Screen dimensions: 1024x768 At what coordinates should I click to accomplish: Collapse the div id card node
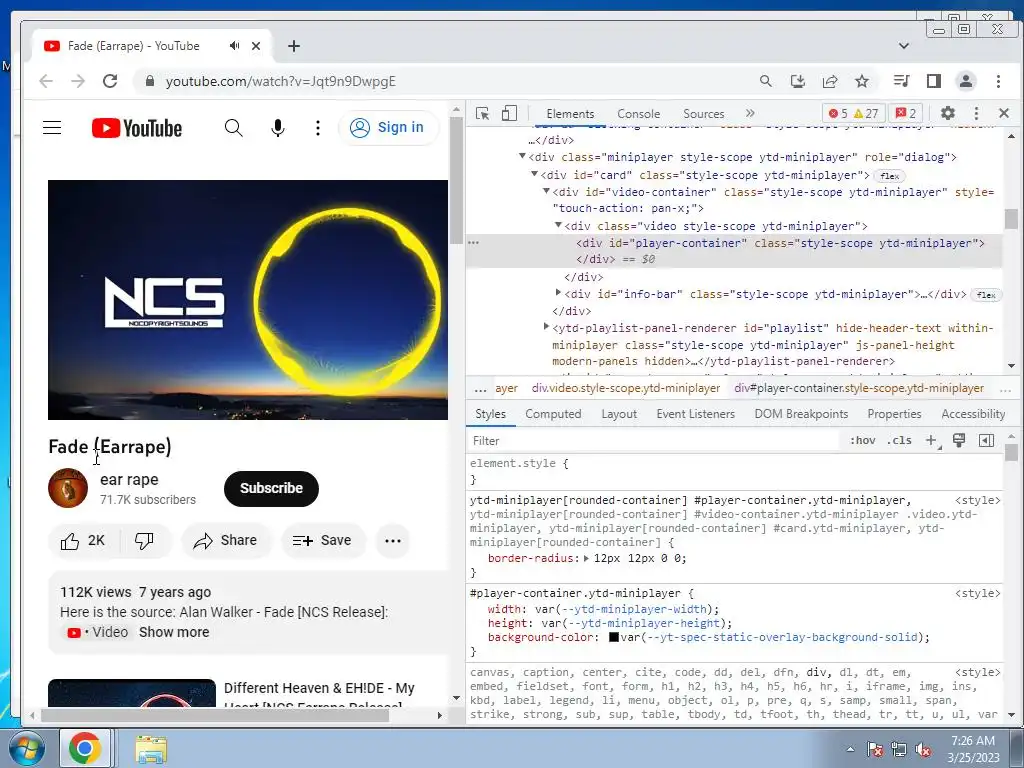pos(534,174)
